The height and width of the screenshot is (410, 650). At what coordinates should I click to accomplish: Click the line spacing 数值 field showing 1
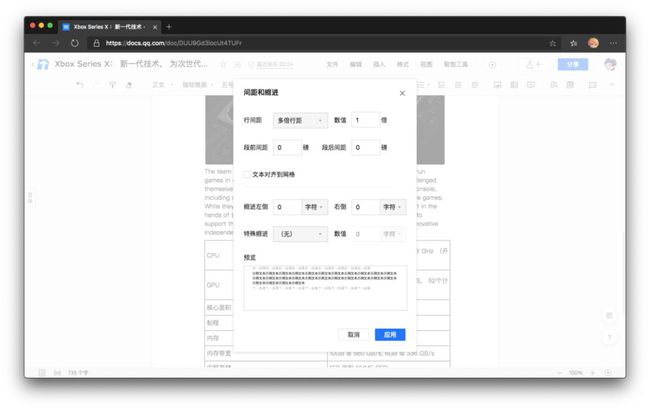point(365,120)
